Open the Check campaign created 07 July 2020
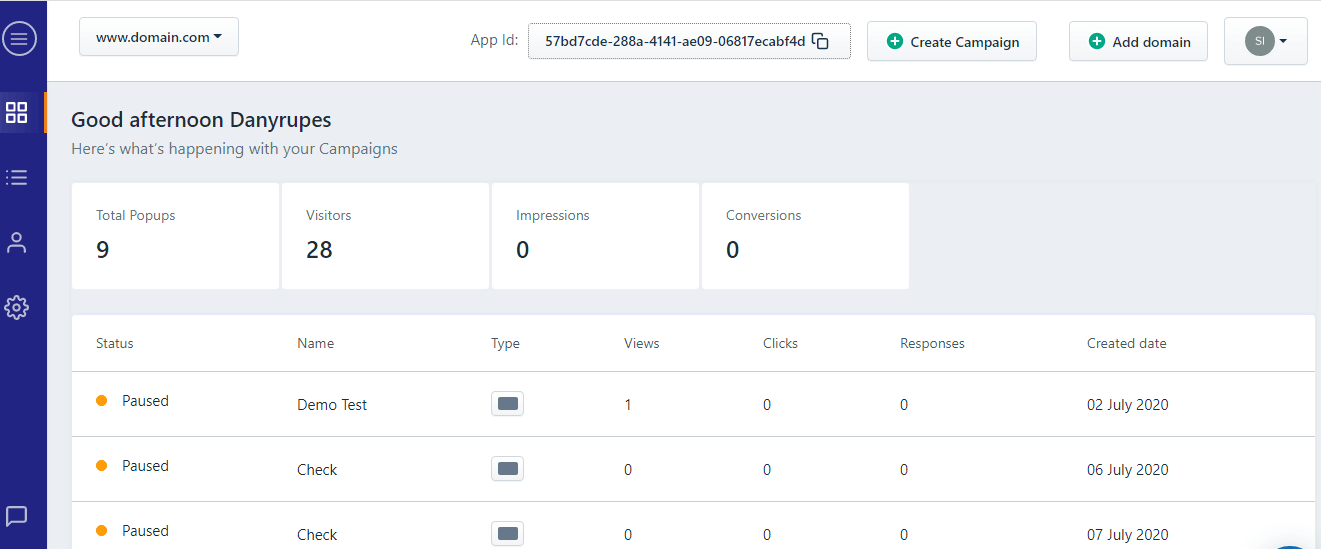 click(317, 535)
